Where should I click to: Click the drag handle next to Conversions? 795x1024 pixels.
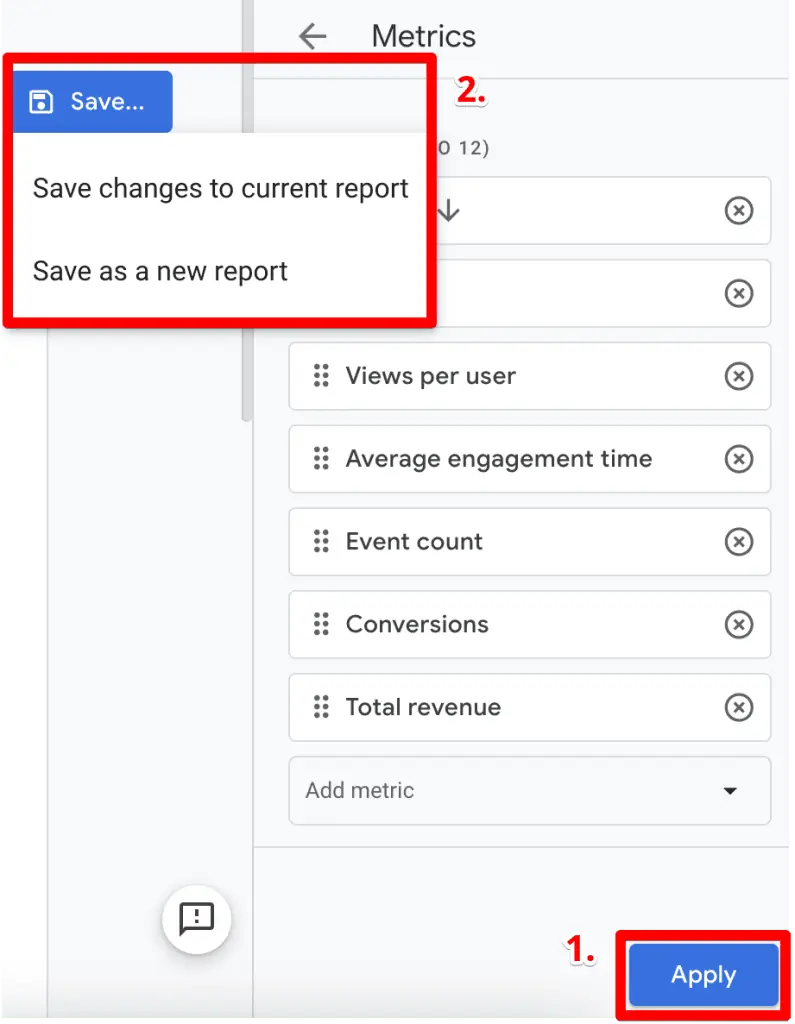321,624
